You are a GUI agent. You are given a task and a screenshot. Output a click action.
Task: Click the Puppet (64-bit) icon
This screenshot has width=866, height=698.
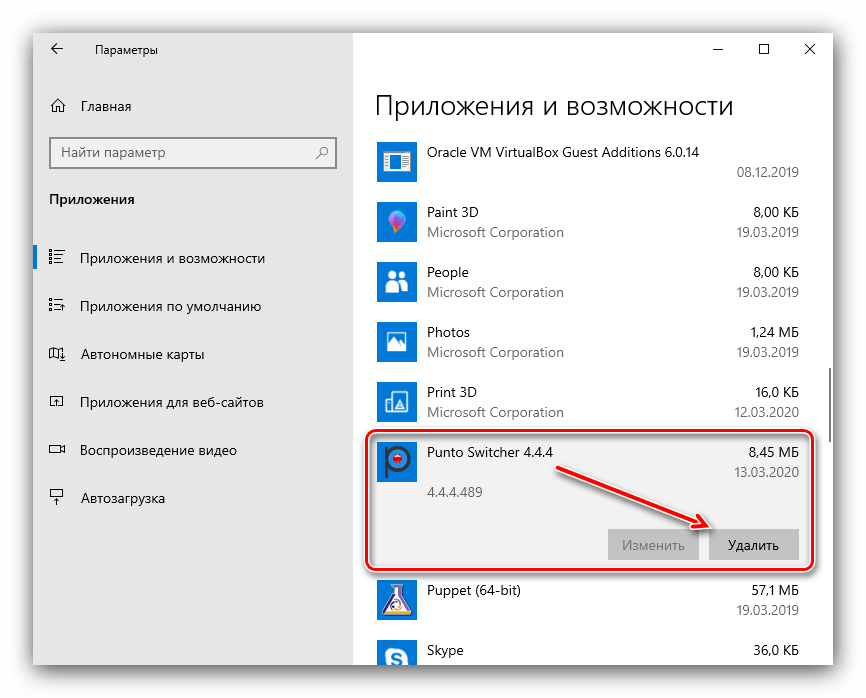(x=396, y=600)
